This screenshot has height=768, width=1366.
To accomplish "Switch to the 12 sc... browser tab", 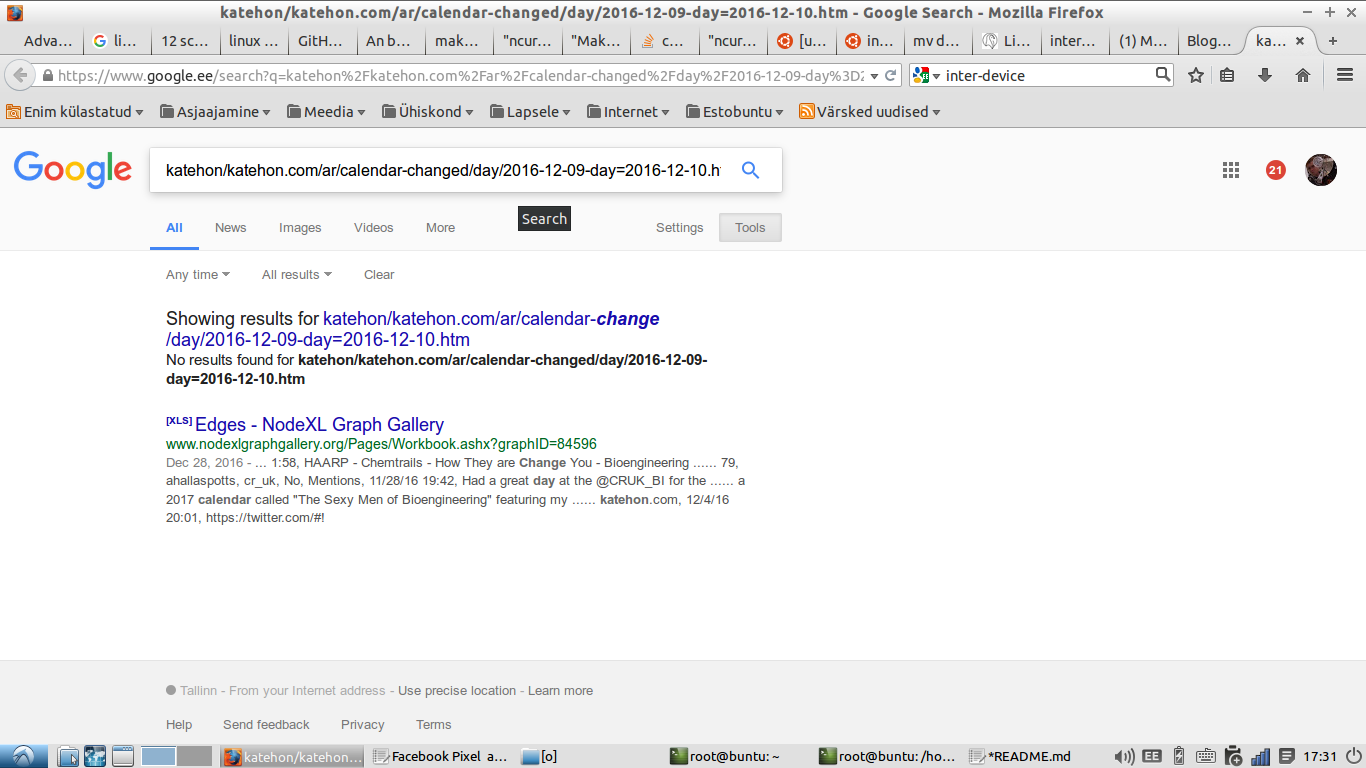I will [x=183, y=41].
